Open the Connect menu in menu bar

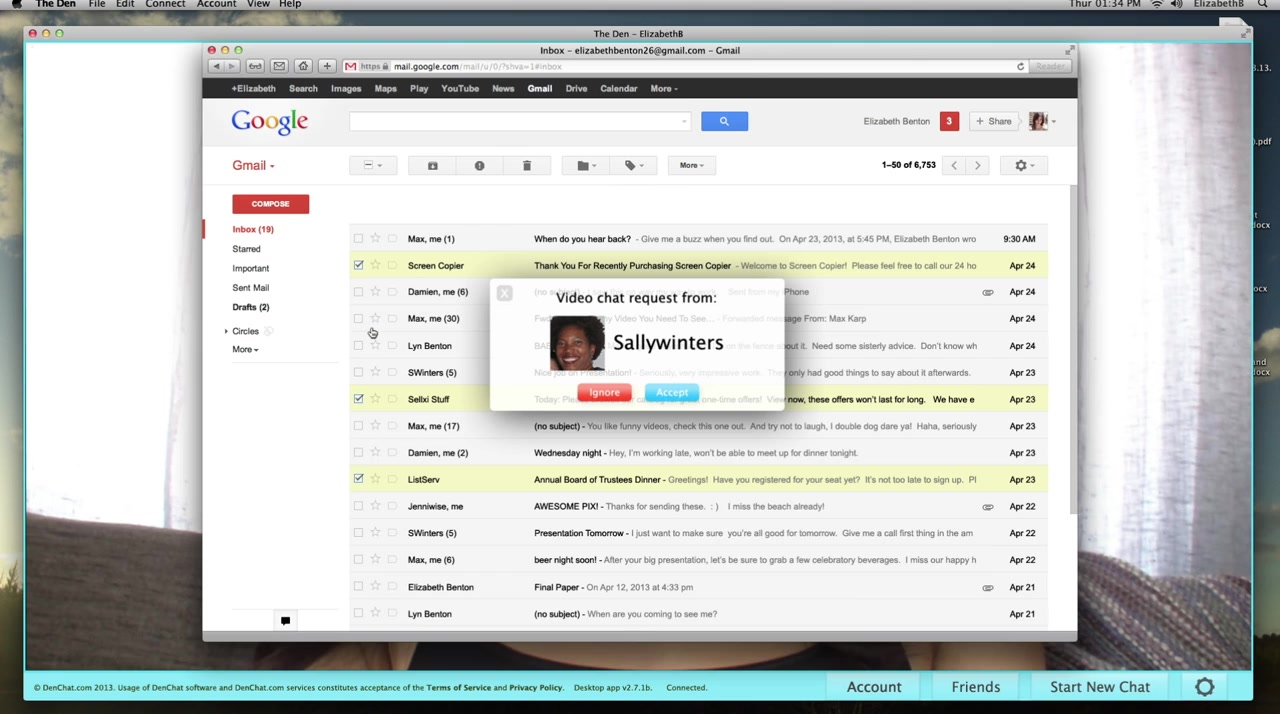pos(165,5)
